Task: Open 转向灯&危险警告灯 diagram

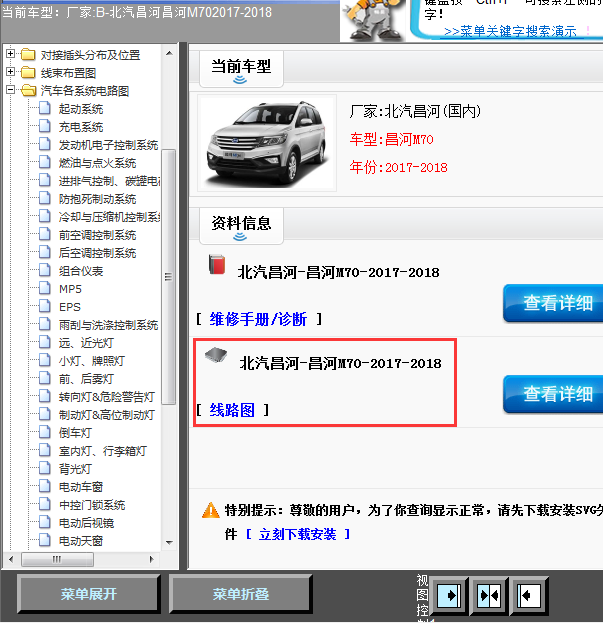Action: (106, 397)
